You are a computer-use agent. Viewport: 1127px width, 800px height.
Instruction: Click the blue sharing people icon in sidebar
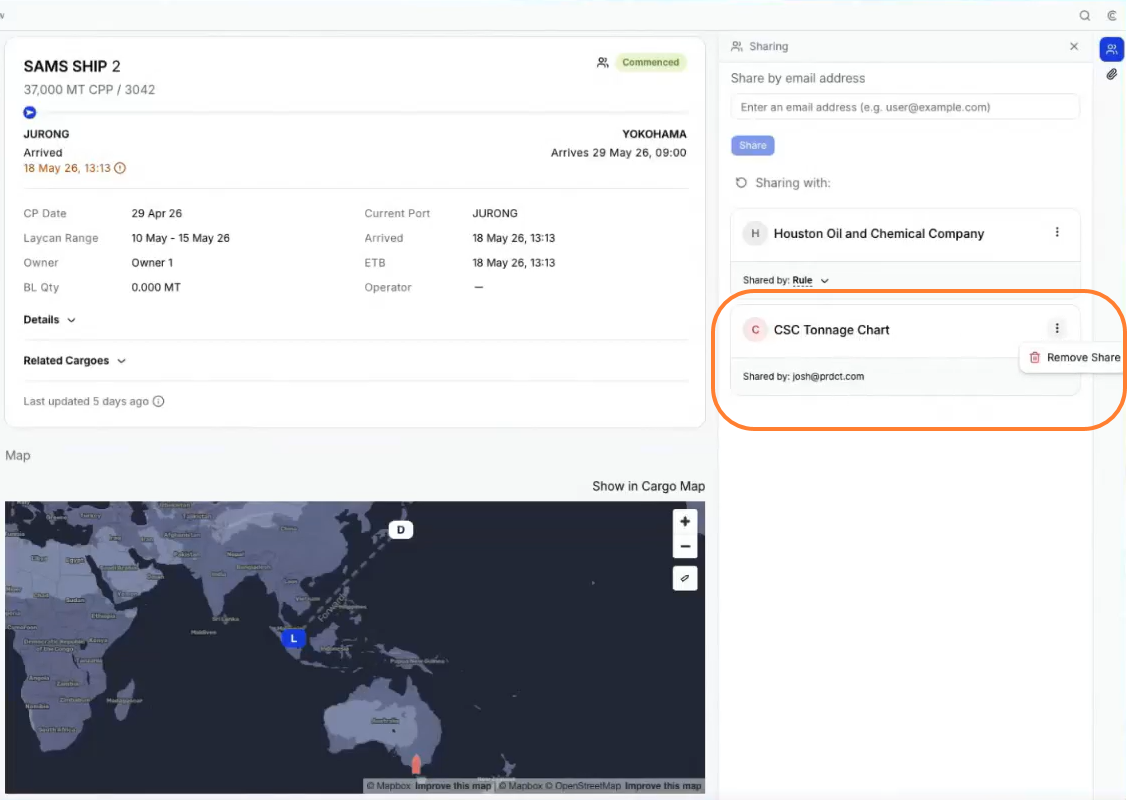coord(1111,50)
